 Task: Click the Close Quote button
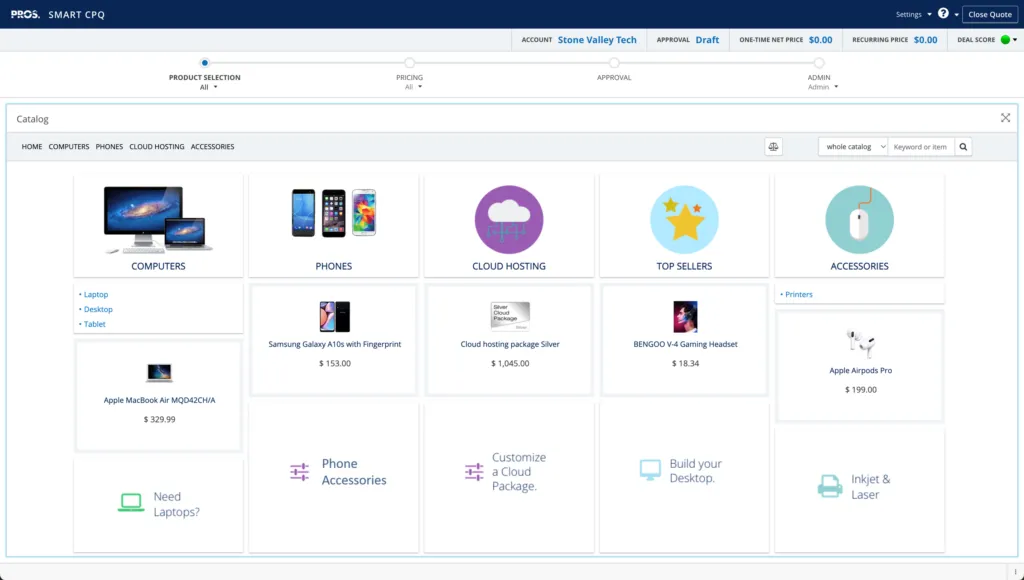pyautogui.click(x=990, y=14)
